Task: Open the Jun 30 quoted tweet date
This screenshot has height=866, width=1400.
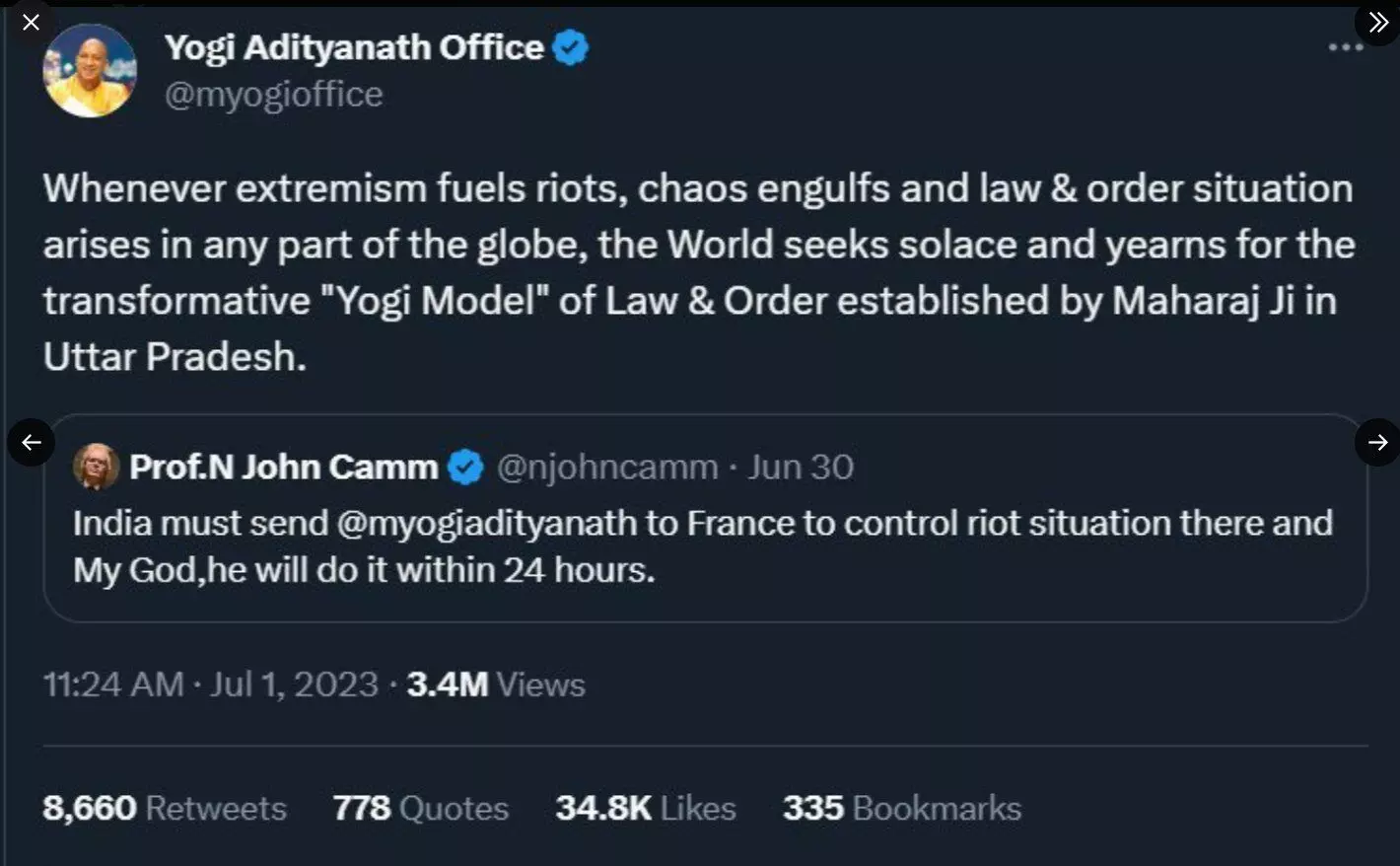Action: 800,467
